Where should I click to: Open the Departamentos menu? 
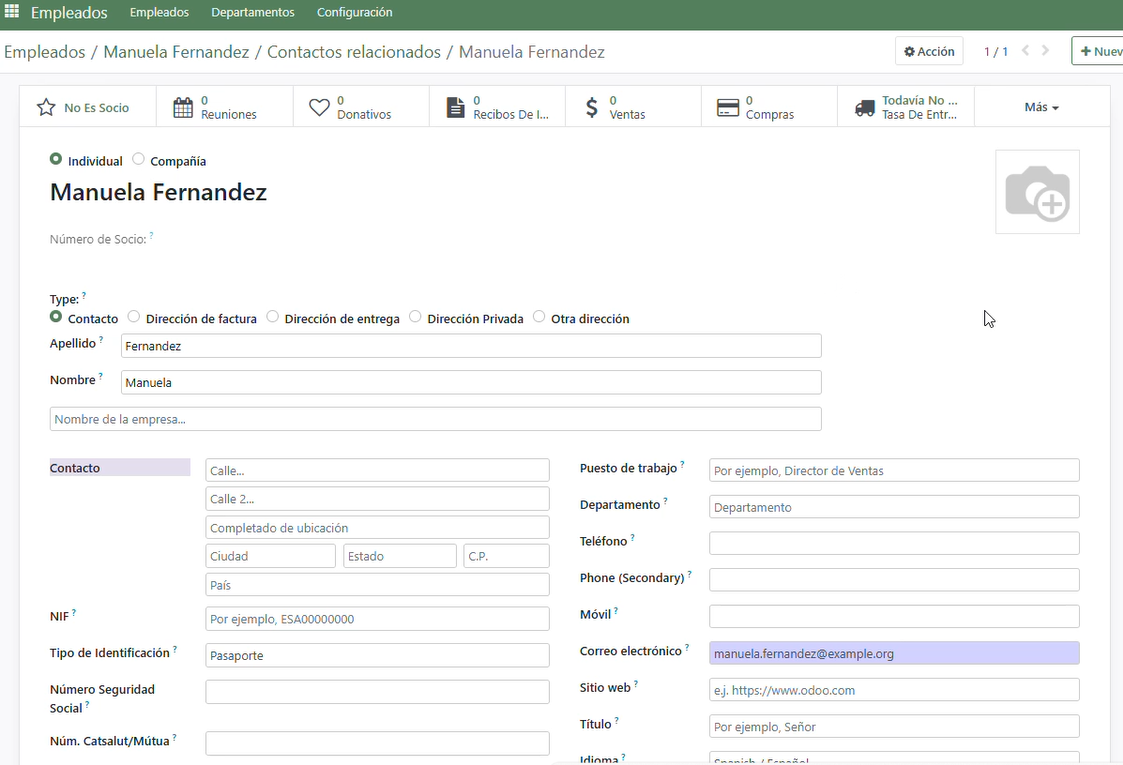click(253, 13)
